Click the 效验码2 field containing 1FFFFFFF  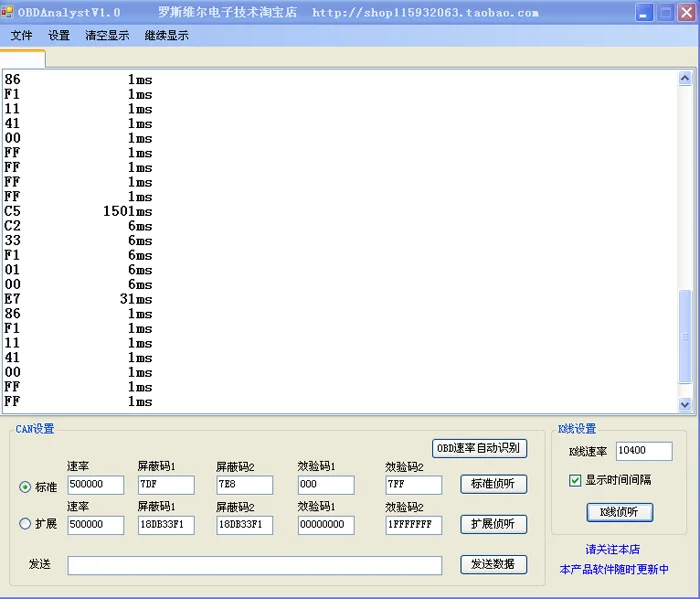[x=414, y=525]
